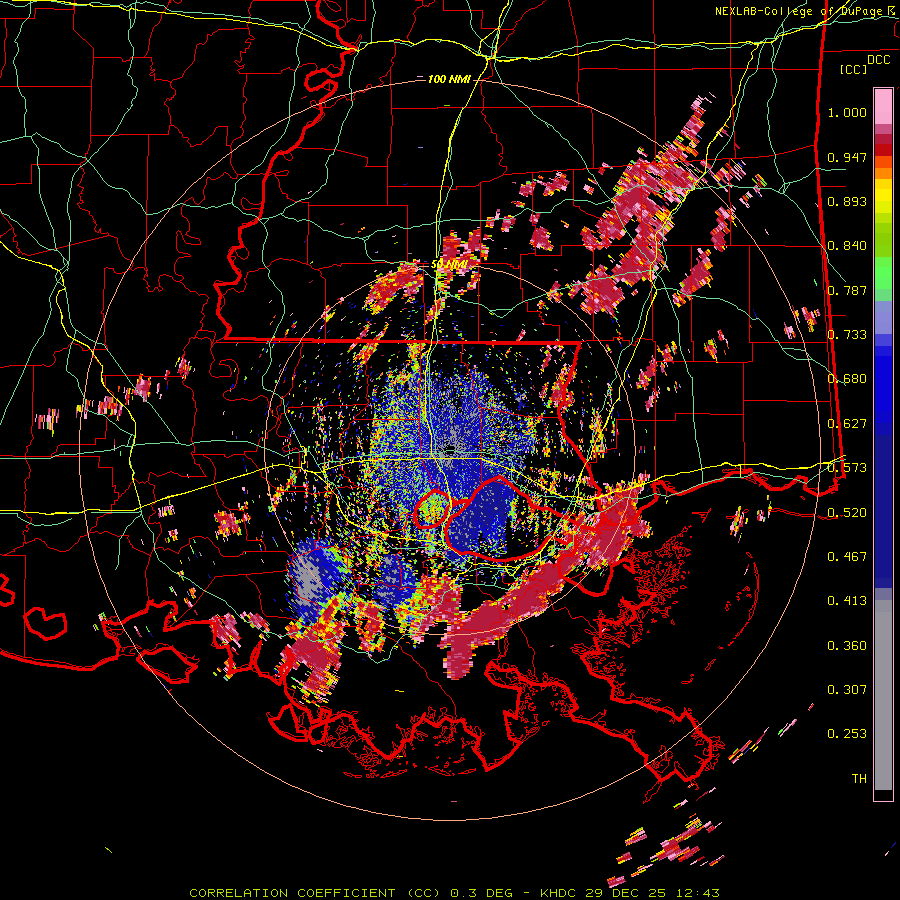Select the 0.893 scale label
The height and width of the screenshot is (900, 900).
click(x=847, y=201)
